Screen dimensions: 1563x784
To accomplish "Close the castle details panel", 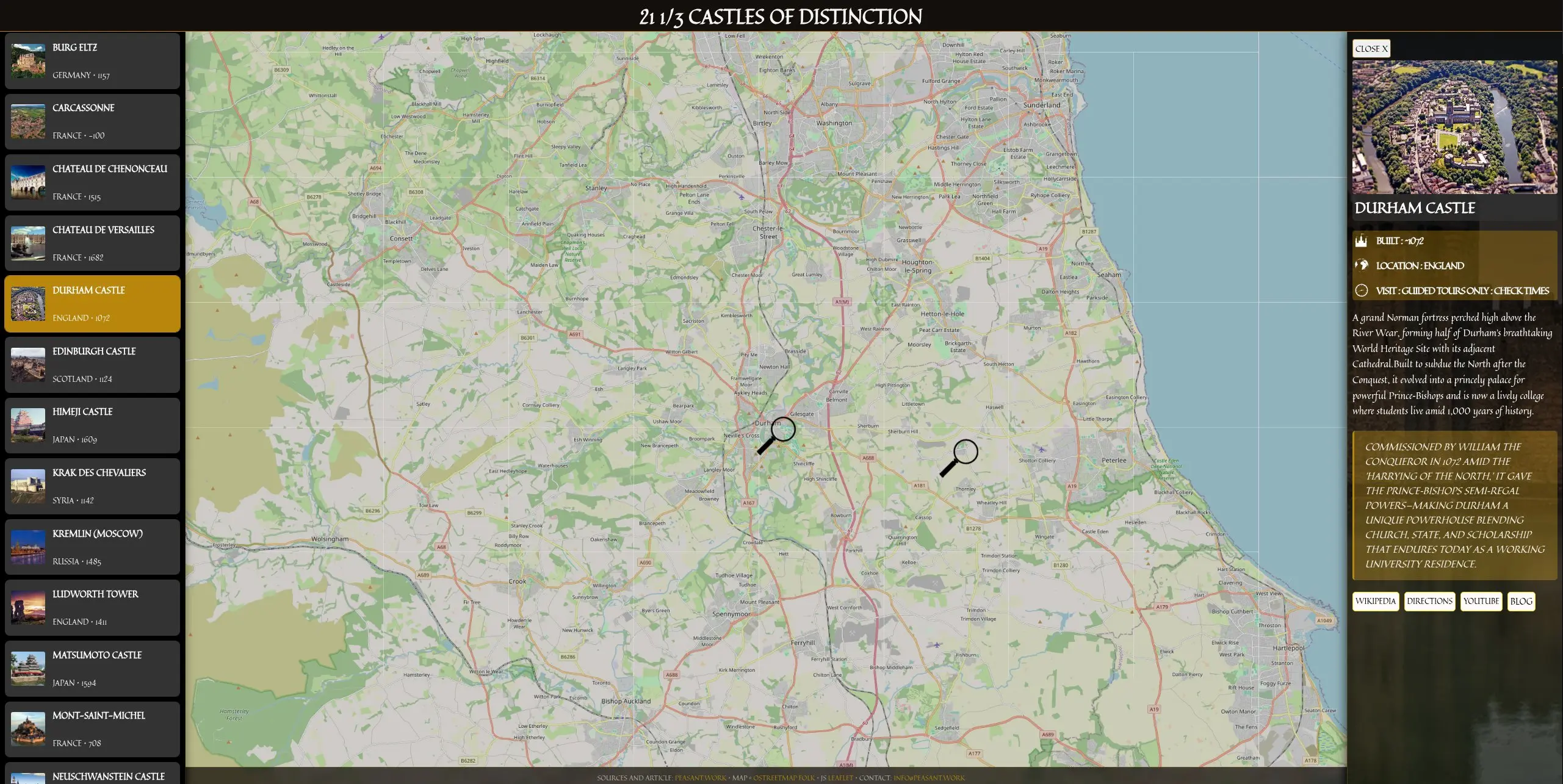I will pos(1371,49).
